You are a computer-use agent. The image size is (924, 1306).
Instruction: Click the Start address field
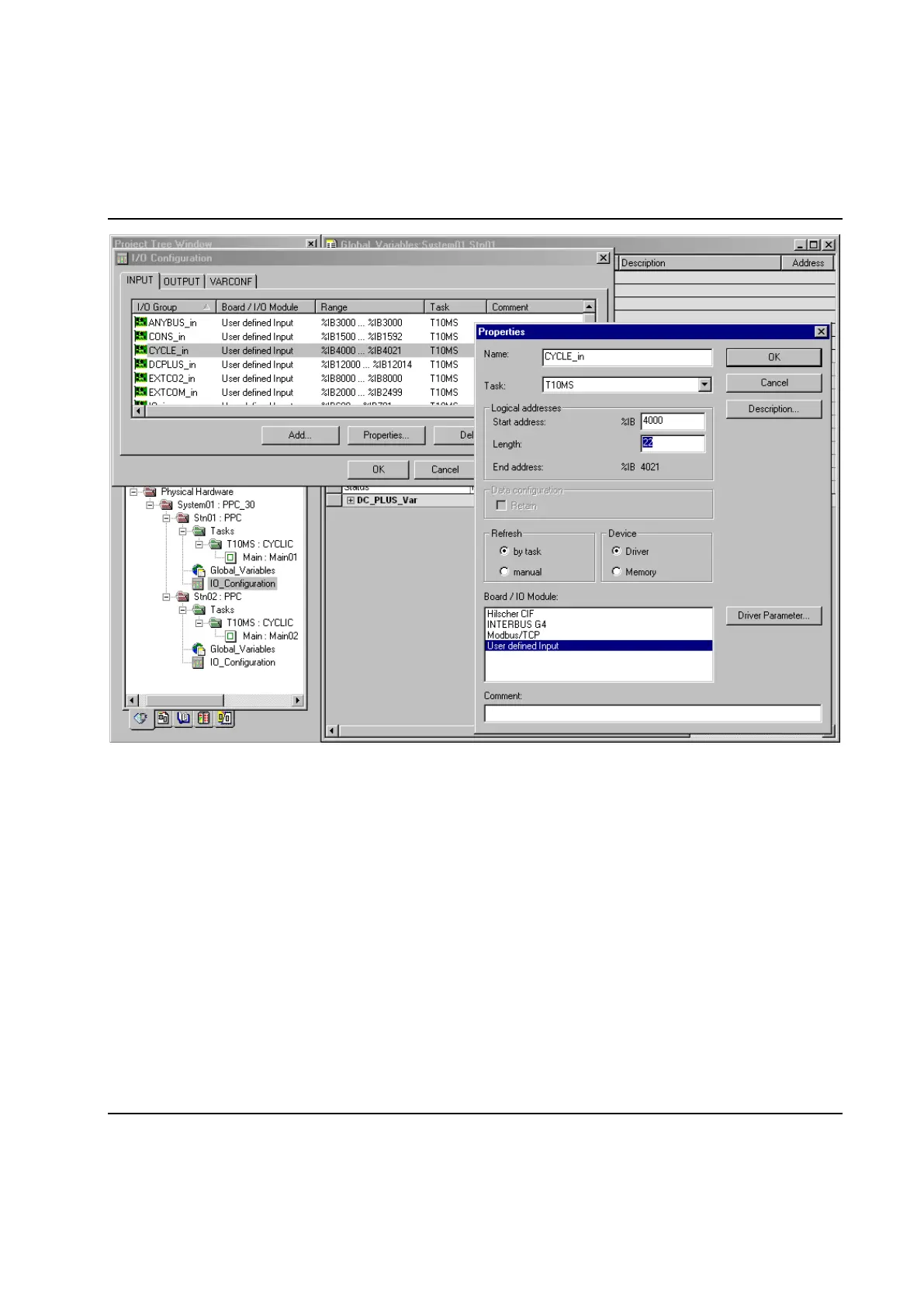[x=673, y=421]
